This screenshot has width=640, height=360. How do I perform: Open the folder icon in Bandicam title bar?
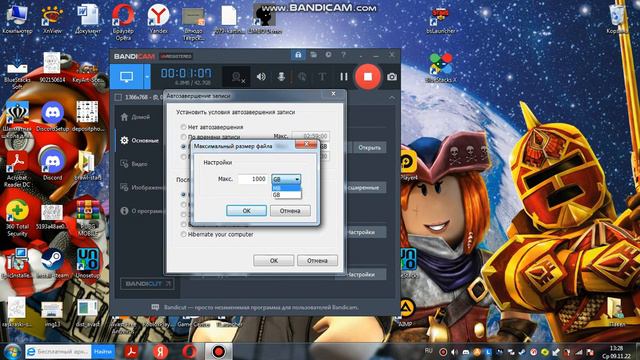313,55
